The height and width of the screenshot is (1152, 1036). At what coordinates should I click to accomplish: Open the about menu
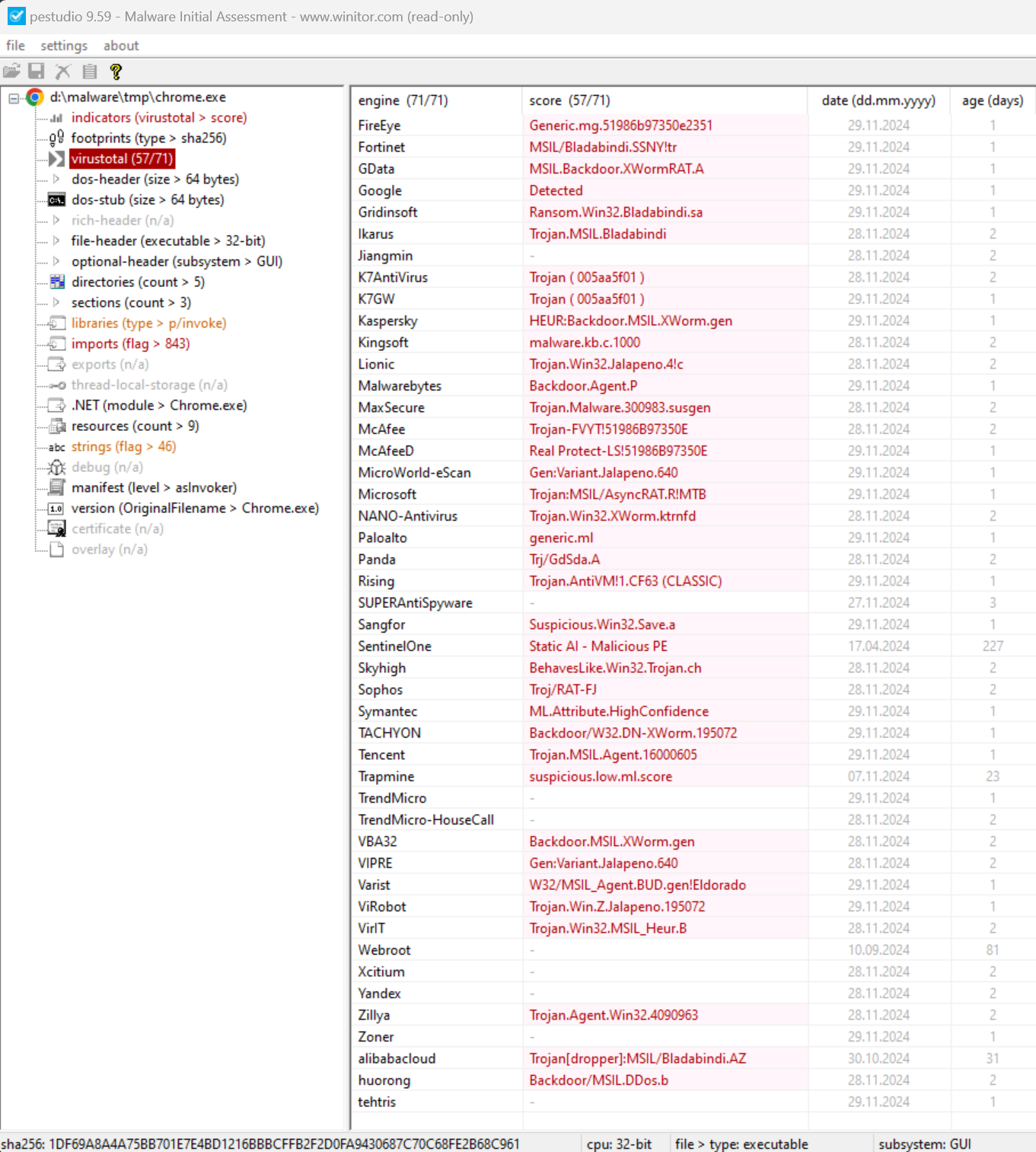coord(120,46)
